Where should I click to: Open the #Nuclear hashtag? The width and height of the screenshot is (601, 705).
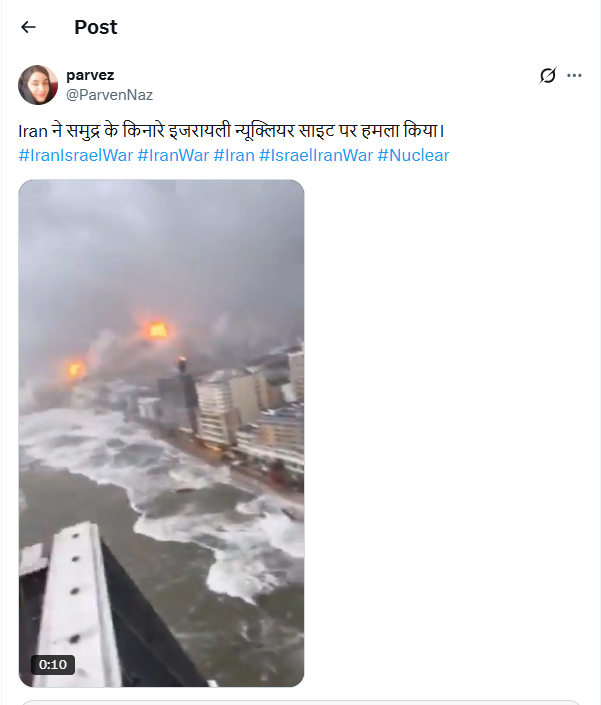coord(413,155)
